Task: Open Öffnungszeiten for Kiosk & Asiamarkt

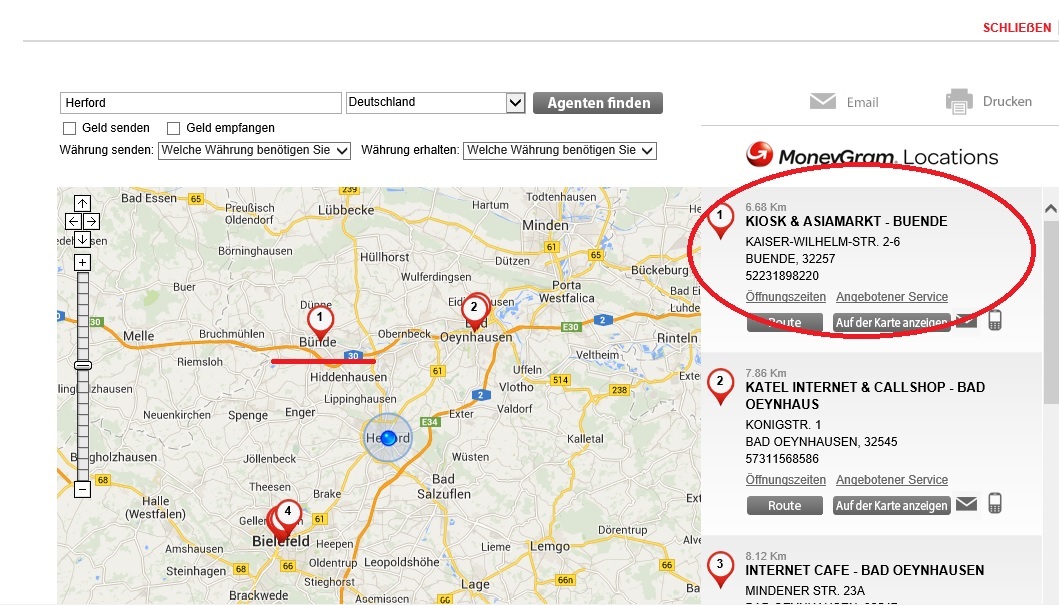Action: pos(785,297)
